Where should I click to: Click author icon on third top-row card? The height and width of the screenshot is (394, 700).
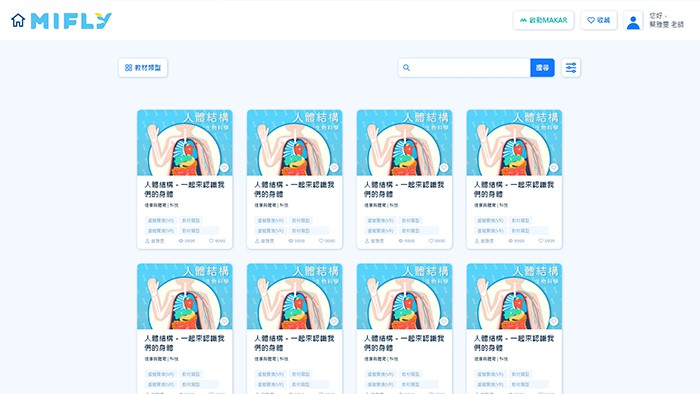tap(367, 241)
